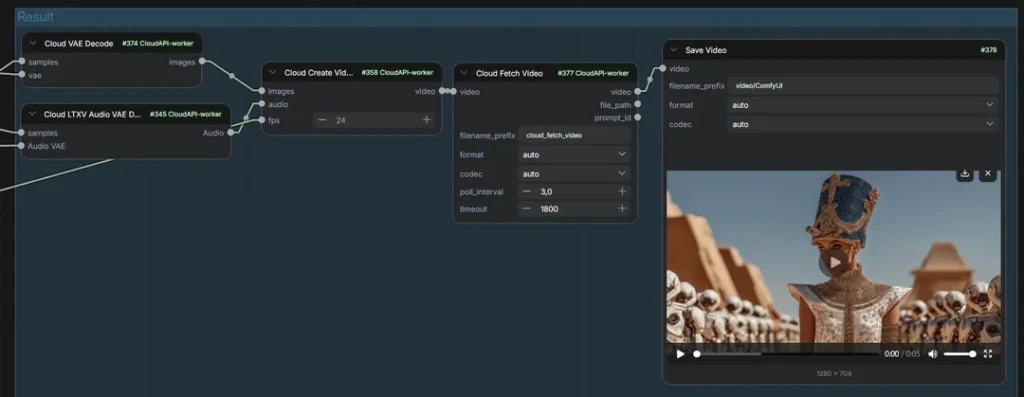Close the video preview
Image resolution: width=1024 pixels, height=397 pixels.
(x=987, y=174)
